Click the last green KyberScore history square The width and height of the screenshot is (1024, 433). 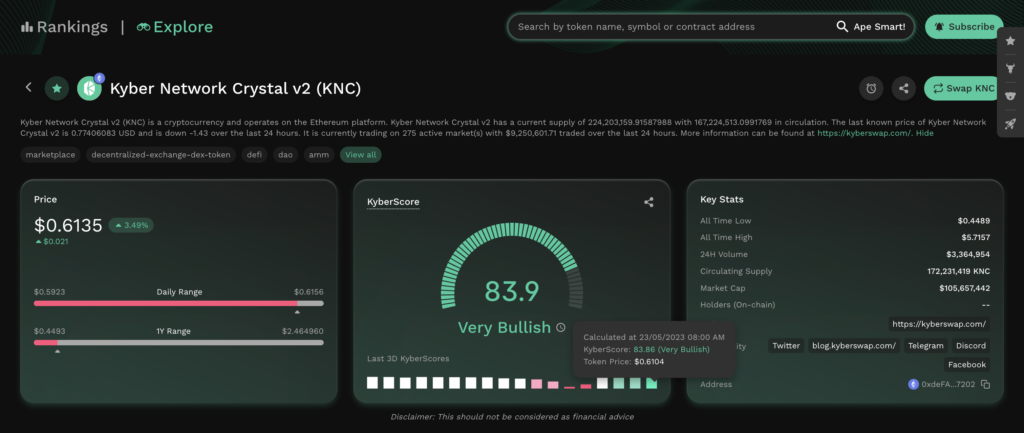pyautogui.click(x=651, y=383)
